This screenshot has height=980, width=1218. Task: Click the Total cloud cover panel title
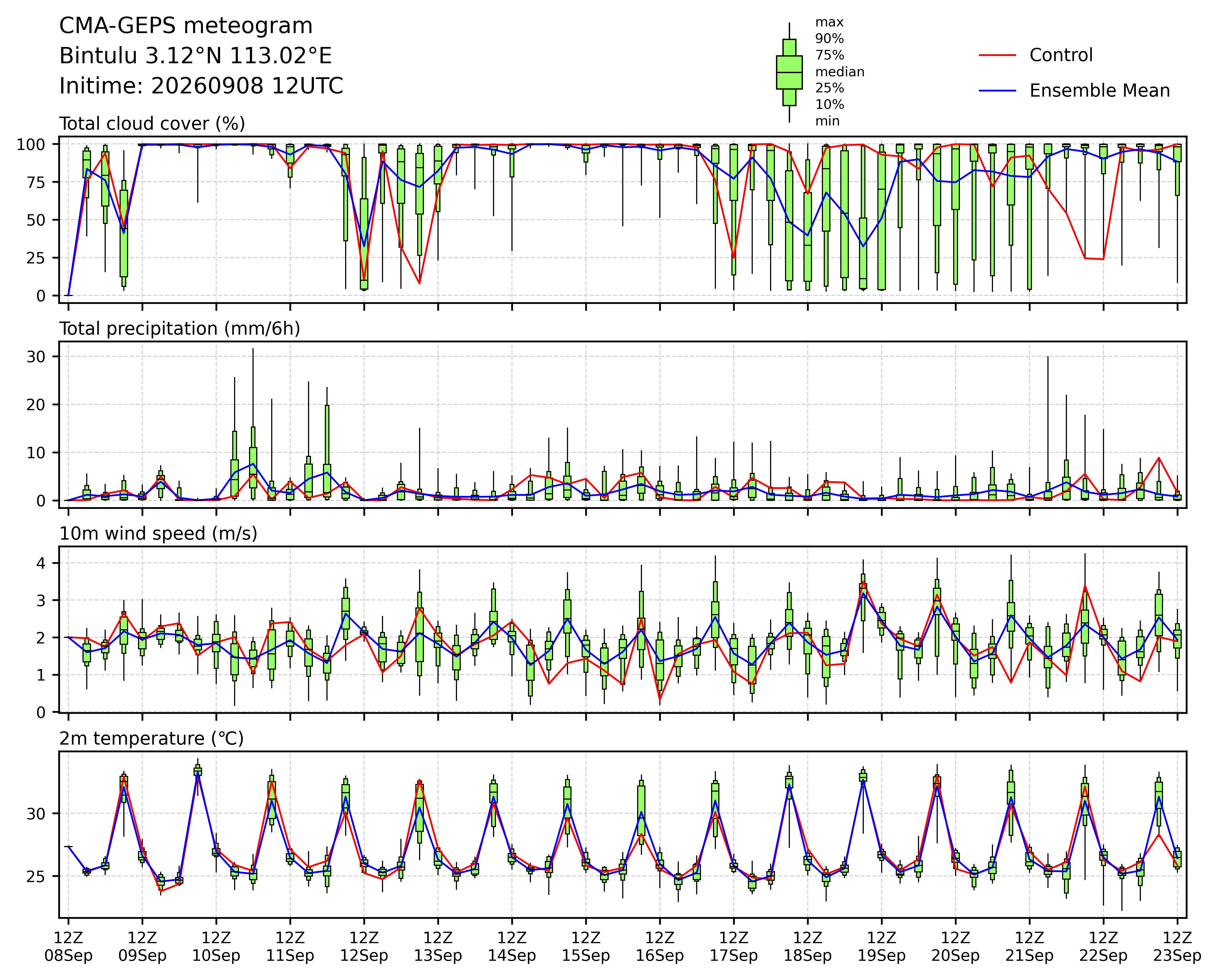tap(152, 124)
